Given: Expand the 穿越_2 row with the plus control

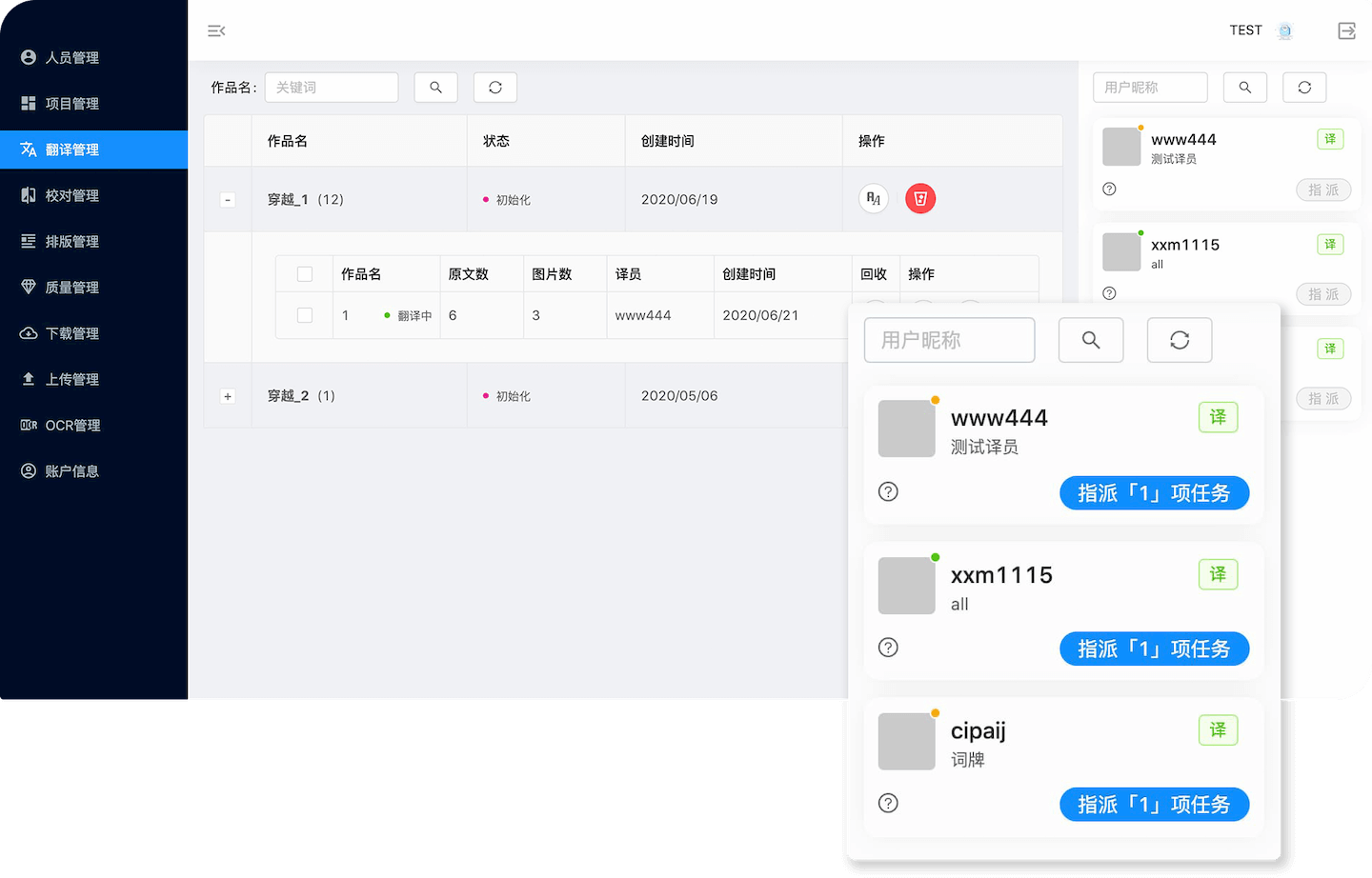Looking at the screenshot, I should 228,395.
